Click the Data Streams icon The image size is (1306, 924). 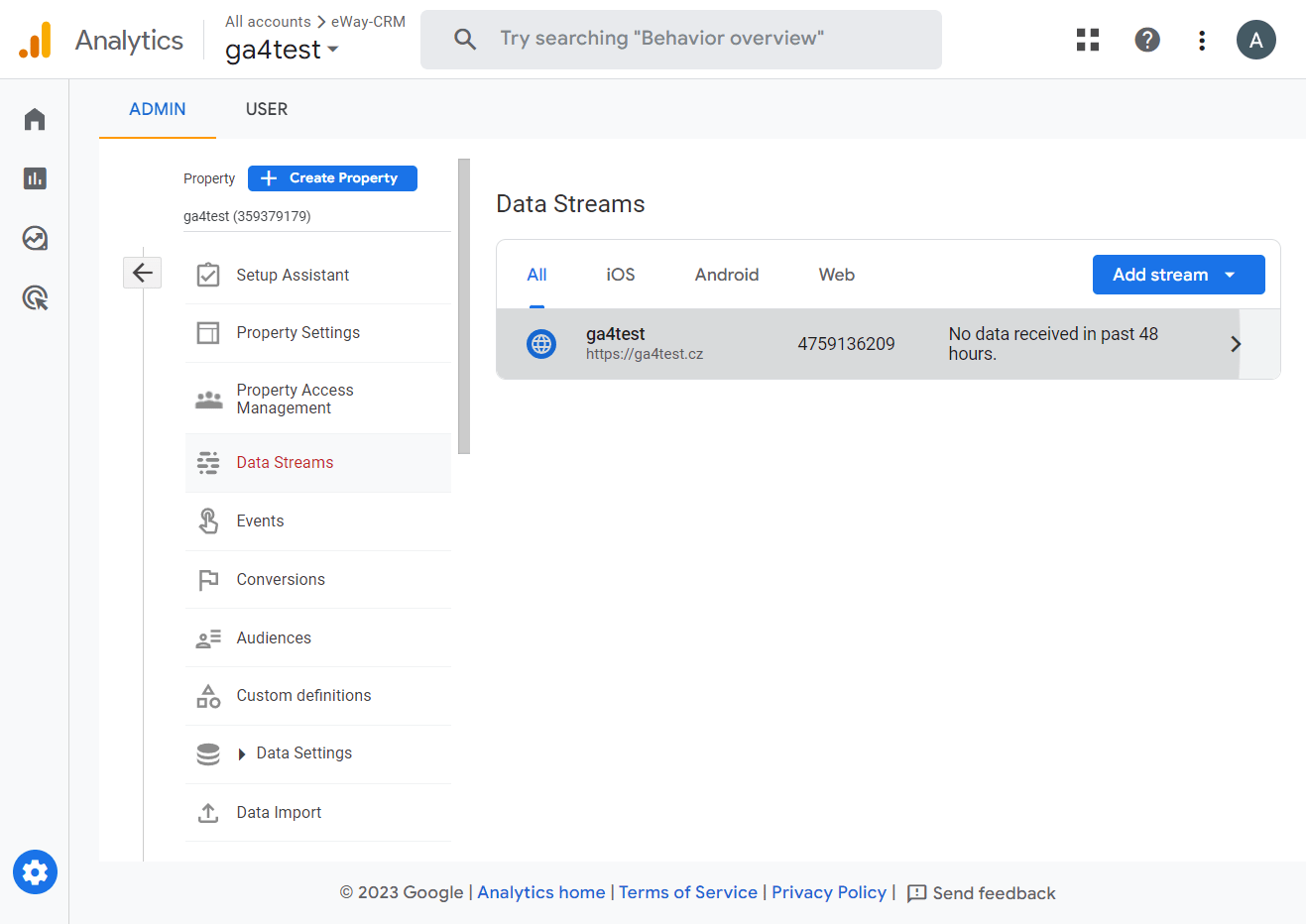(208, 463)
